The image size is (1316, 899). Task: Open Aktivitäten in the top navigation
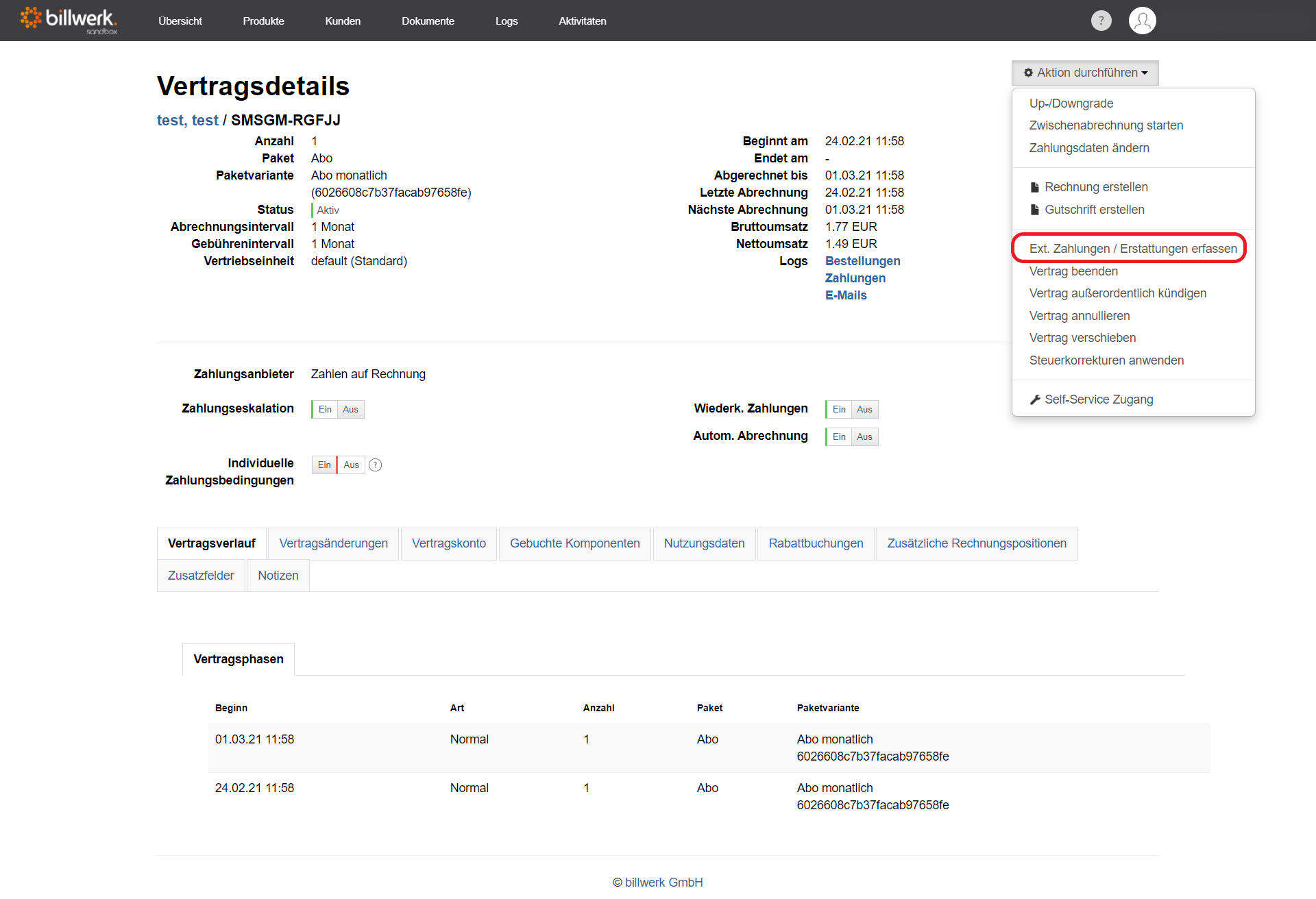pos(583,21)
